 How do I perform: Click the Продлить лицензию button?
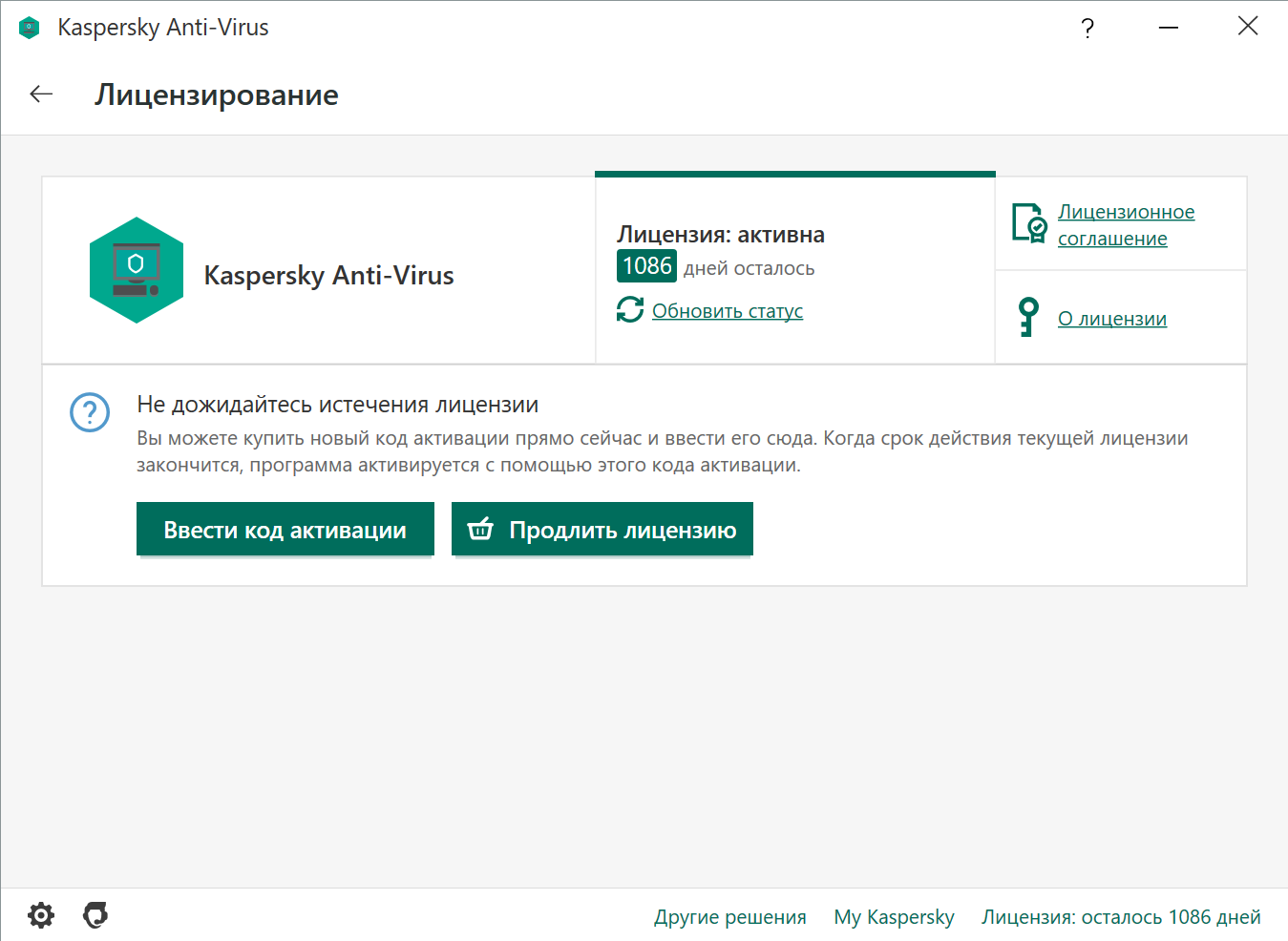point(602,529)
